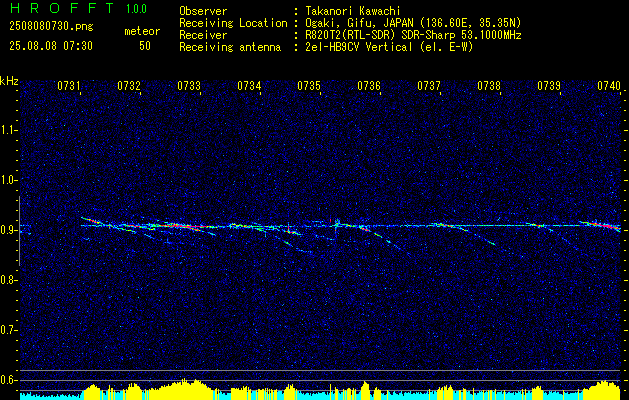Click frequency axis label 1.0
Screen dimensions: 629x400
[x=8, y=180]
